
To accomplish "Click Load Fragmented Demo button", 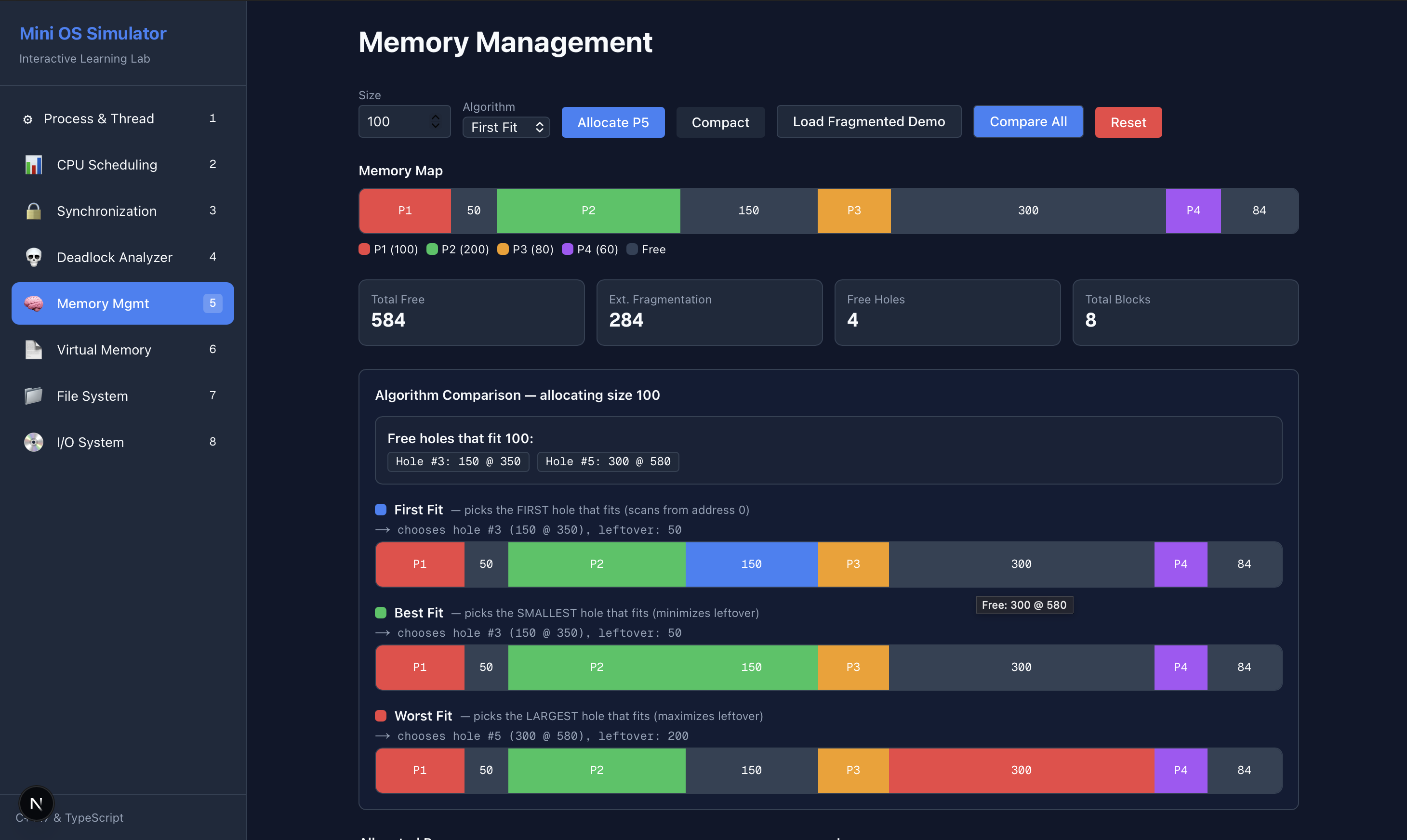I will (868, 122).
